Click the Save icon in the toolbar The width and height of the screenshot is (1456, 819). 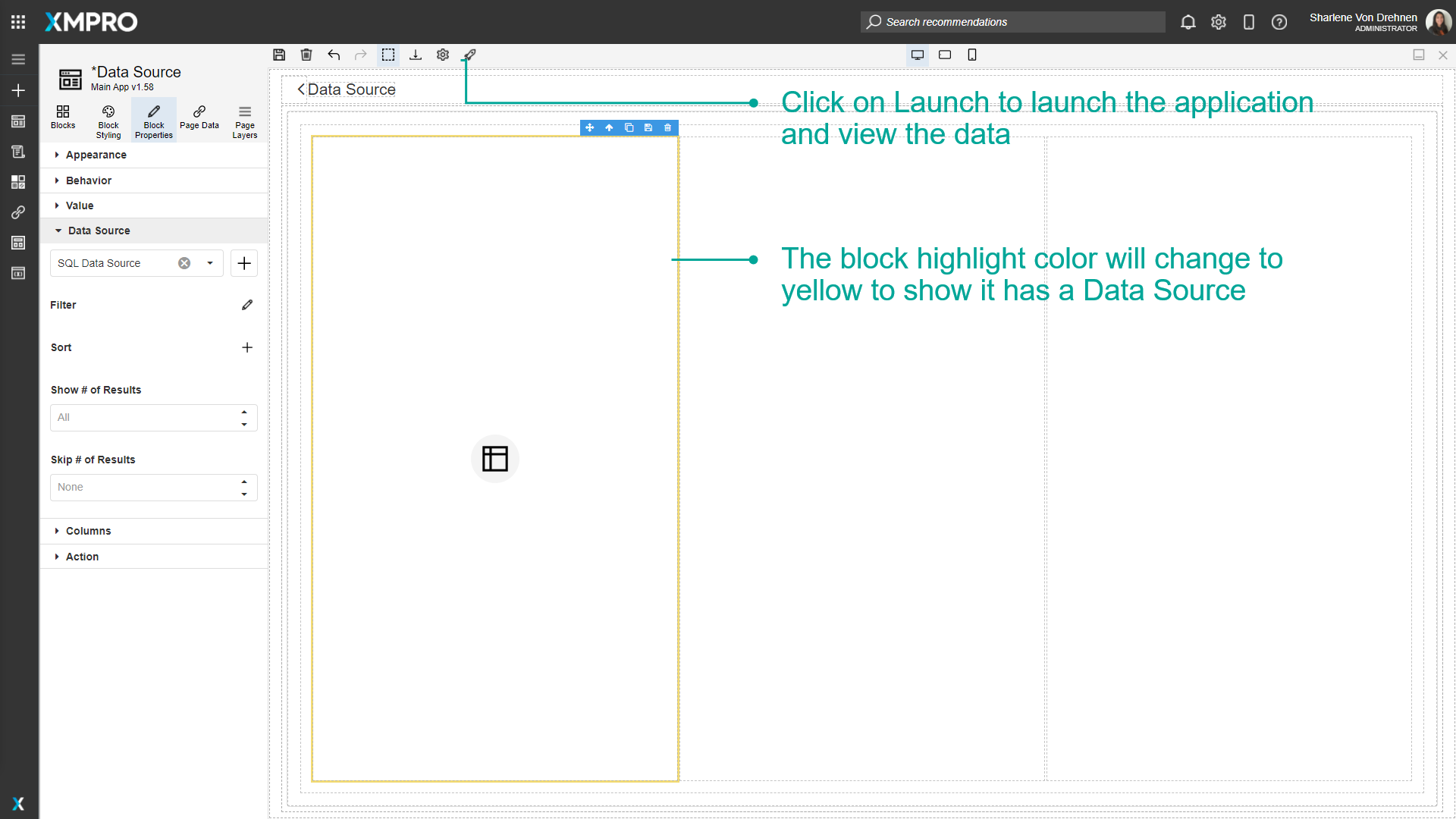279,55
